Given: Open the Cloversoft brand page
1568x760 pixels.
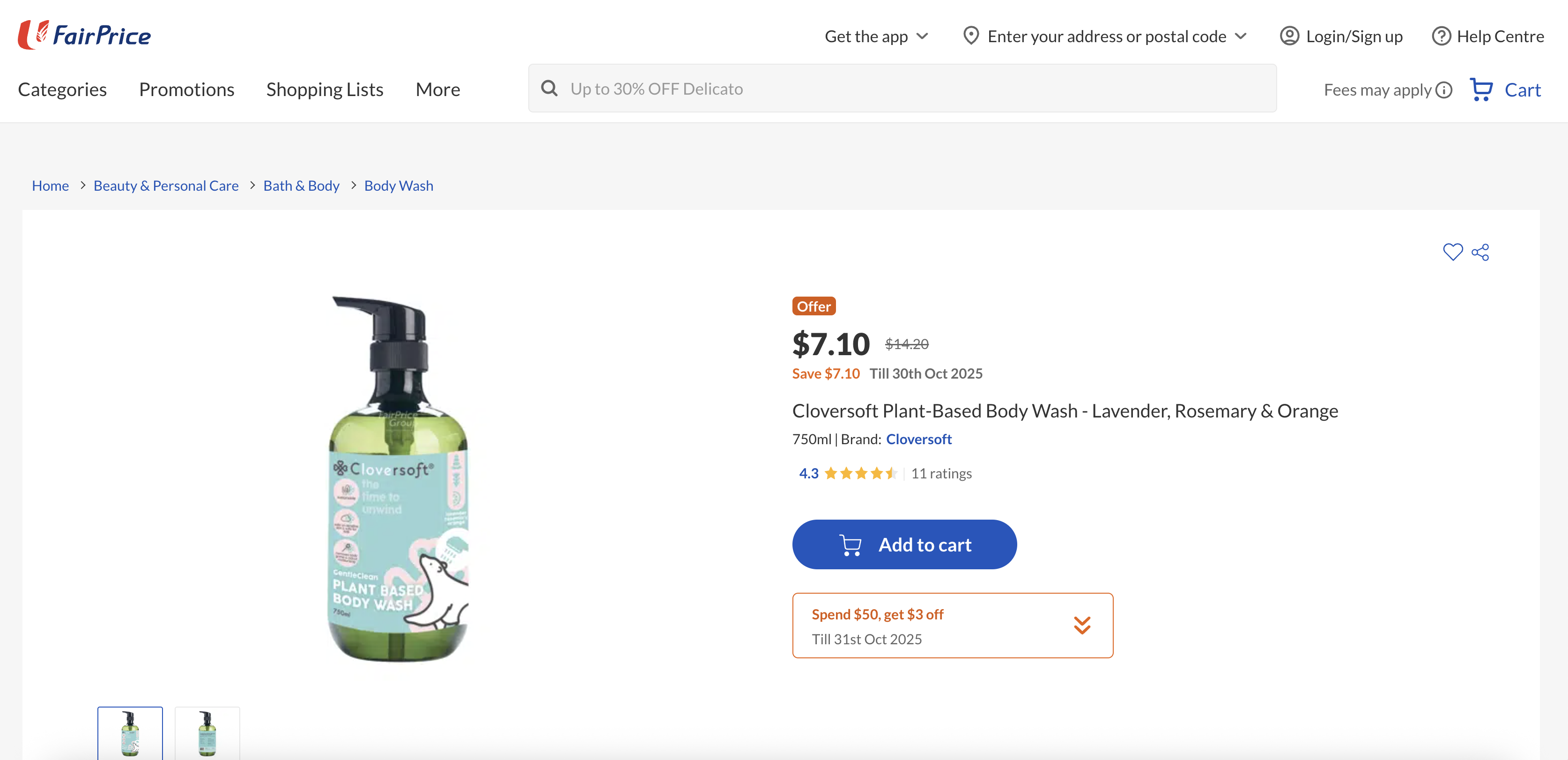Looking at the screenshot, I should pos(919,439).
